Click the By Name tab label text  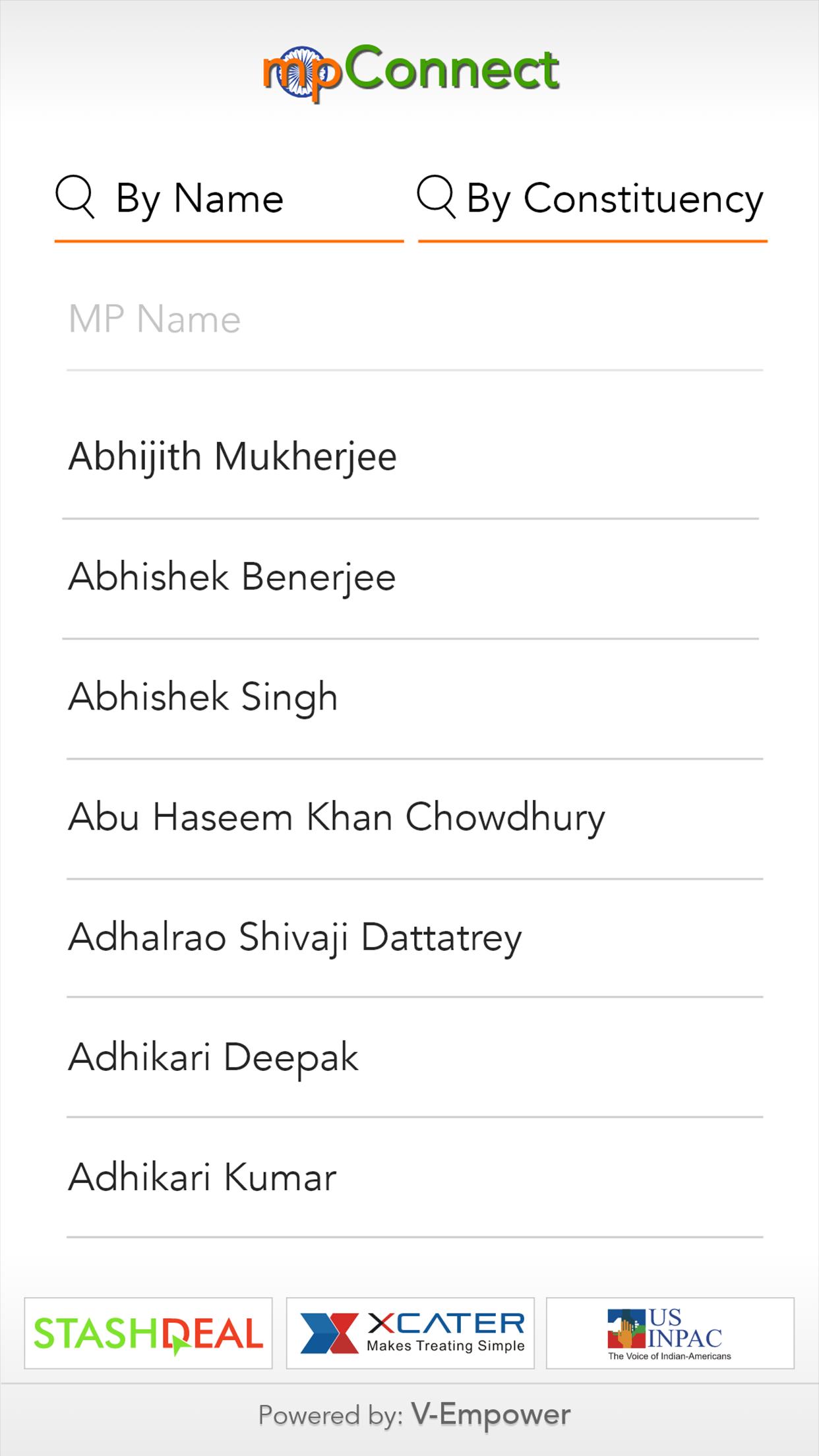point(200,198)
